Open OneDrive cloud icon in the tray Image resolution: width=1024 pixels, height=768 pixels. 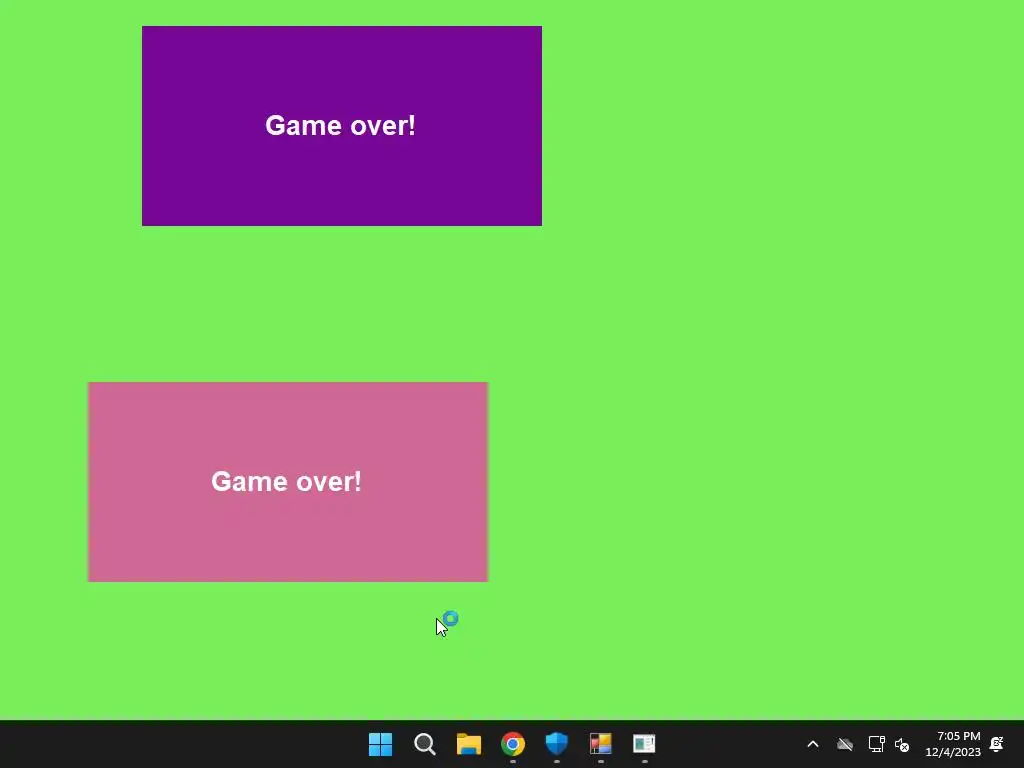point(845,744)
